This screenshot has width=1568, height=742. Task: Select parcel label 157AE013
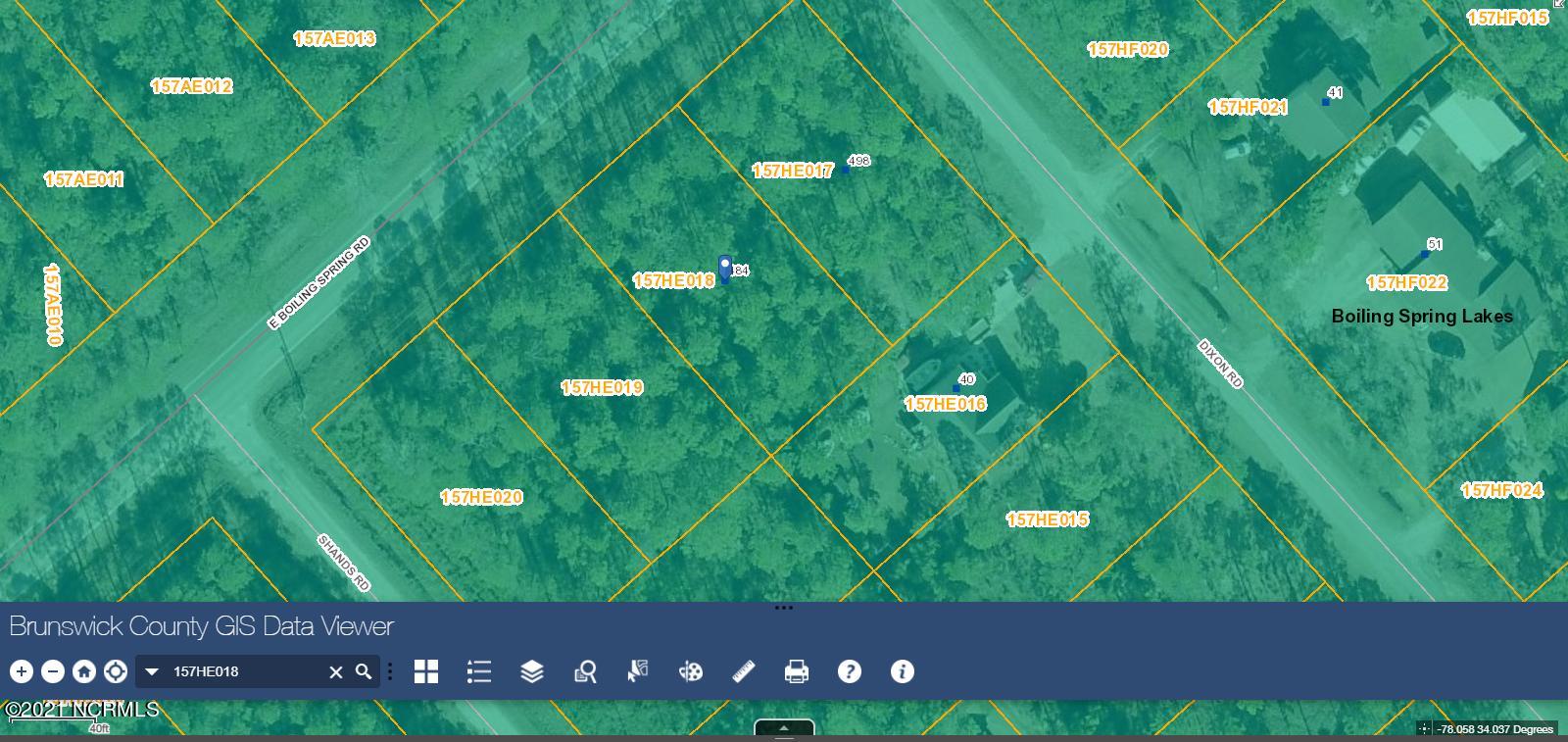tap(334, 38)
